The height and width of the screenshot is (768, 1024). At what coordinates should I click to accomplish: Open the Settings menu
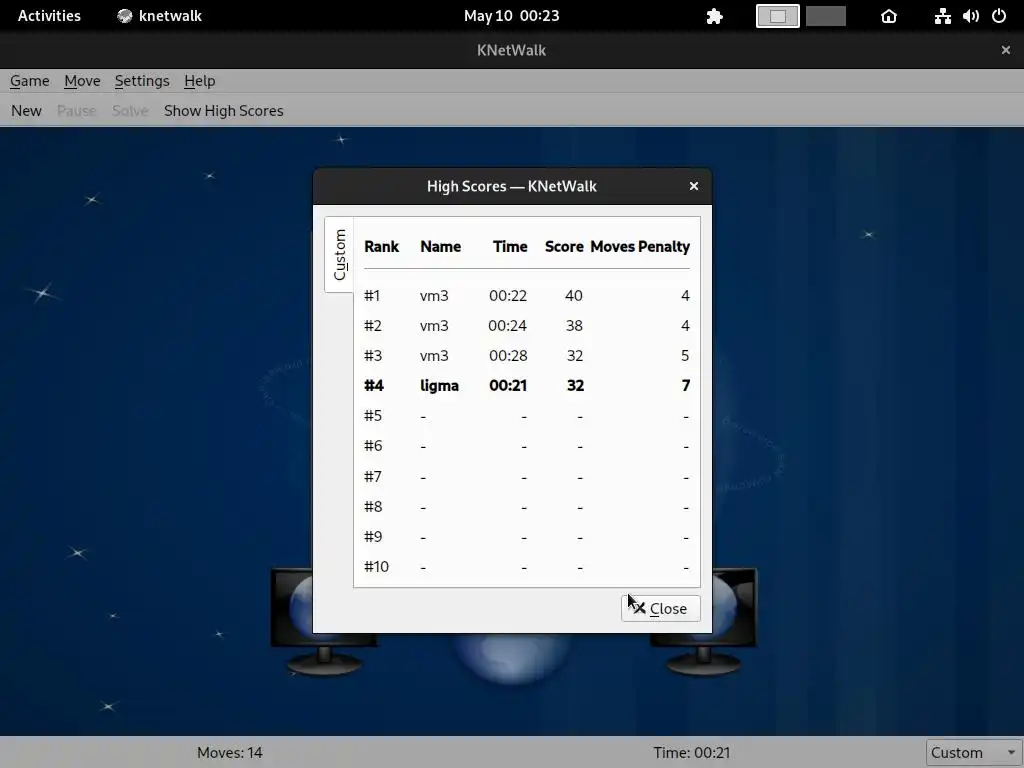(142, 81)
